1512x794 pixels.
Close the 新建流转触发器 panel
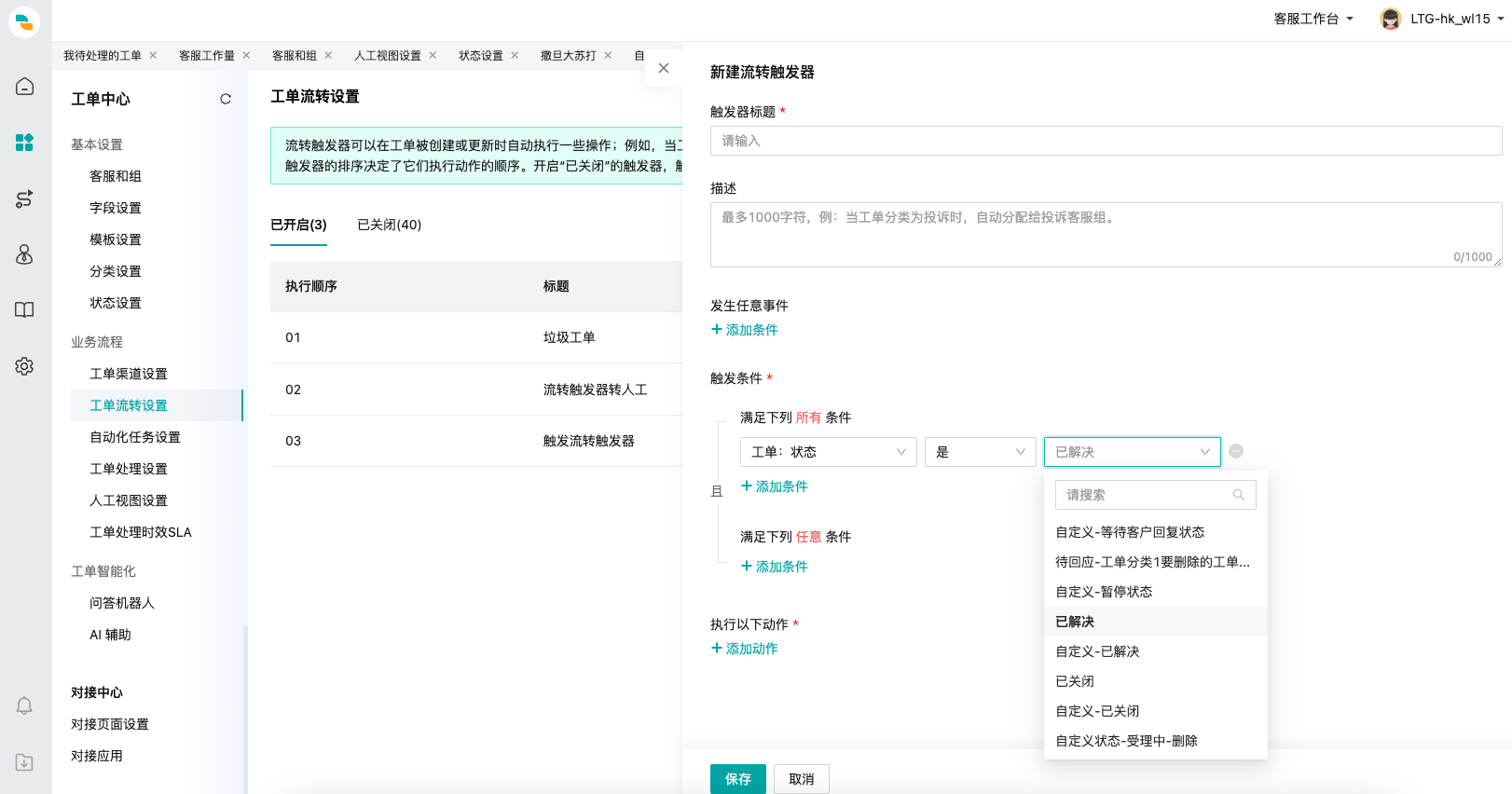[x=664, y=68]
